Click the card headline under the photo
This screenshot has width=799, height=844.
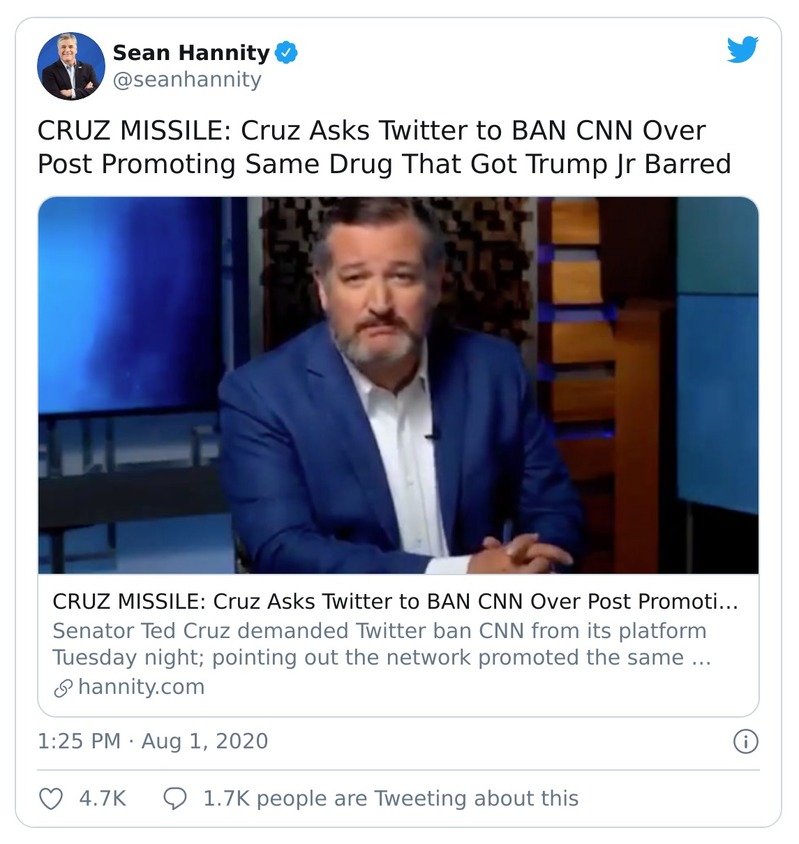[395, 603]
